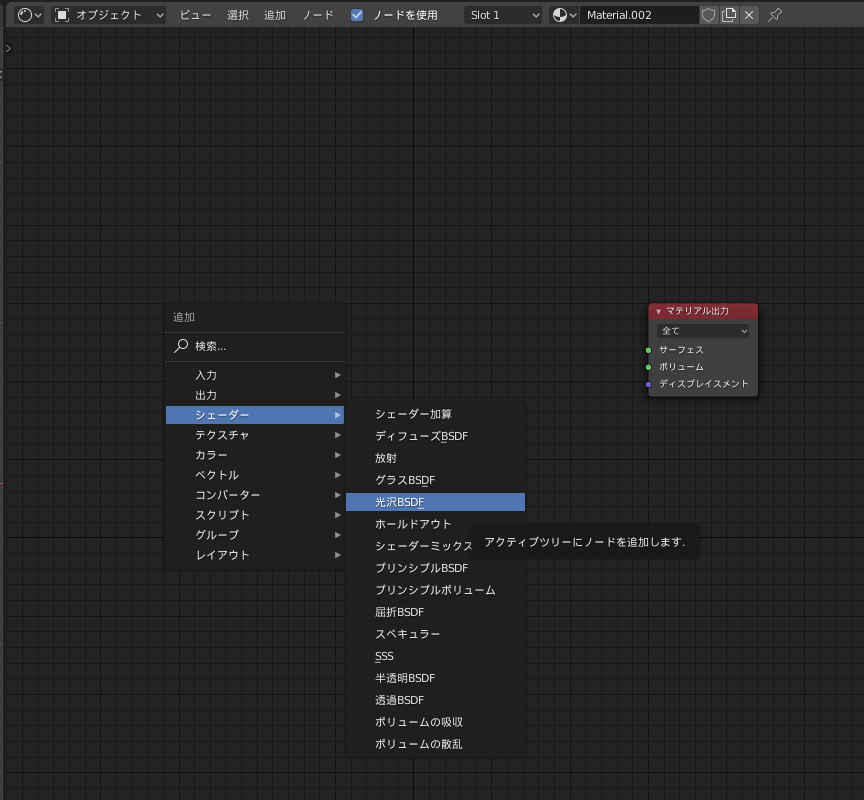The height and width of the screenshot is (800, 864).
Task: Add a 半透明BSDF node
Action: coord(435,678)
